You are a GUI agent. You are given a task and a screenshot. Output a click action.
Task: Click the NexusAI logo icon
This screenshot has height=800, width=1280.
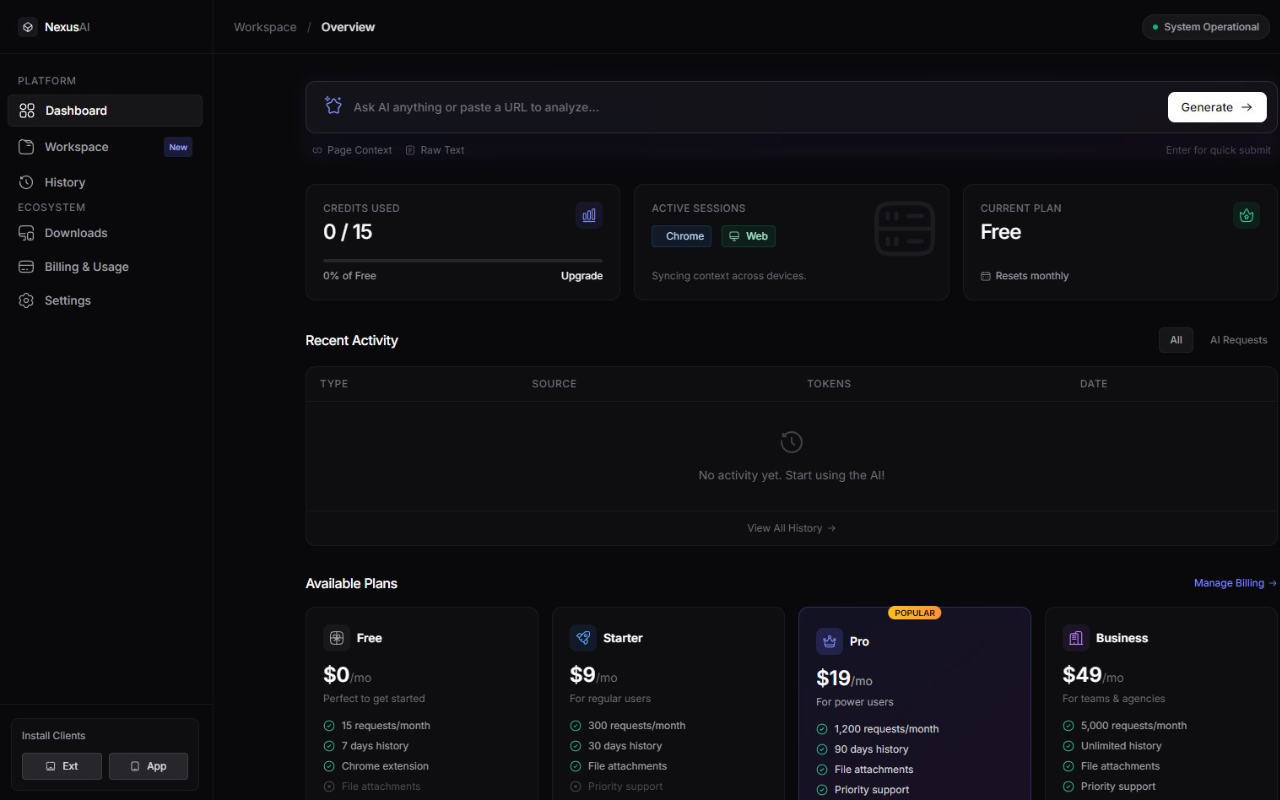(x=27, y=27)
